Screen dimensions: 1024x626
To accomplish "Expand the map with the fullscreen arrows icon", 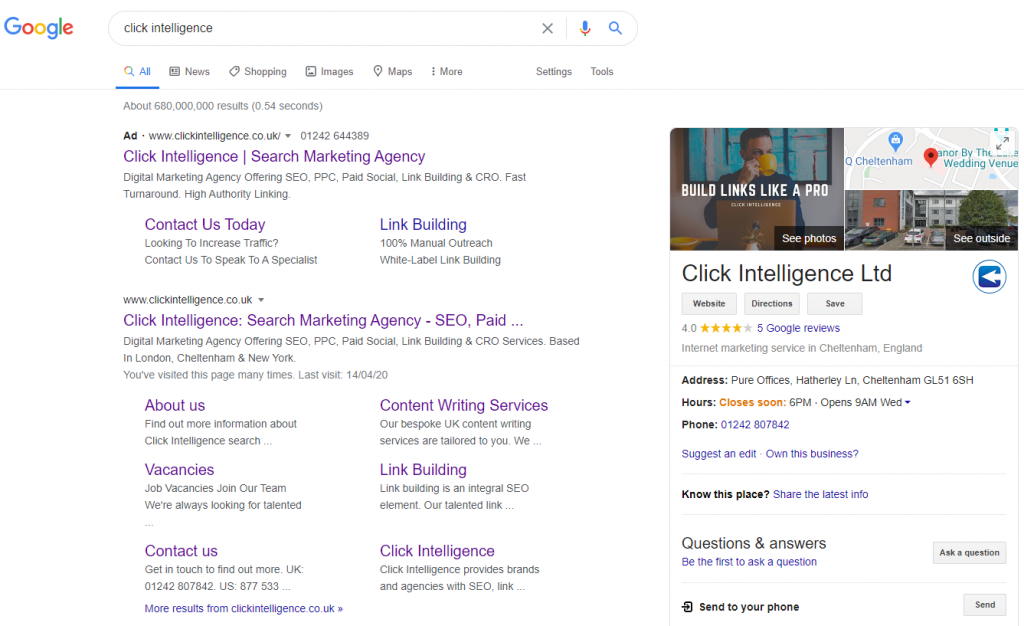I will coord(1001,140).
